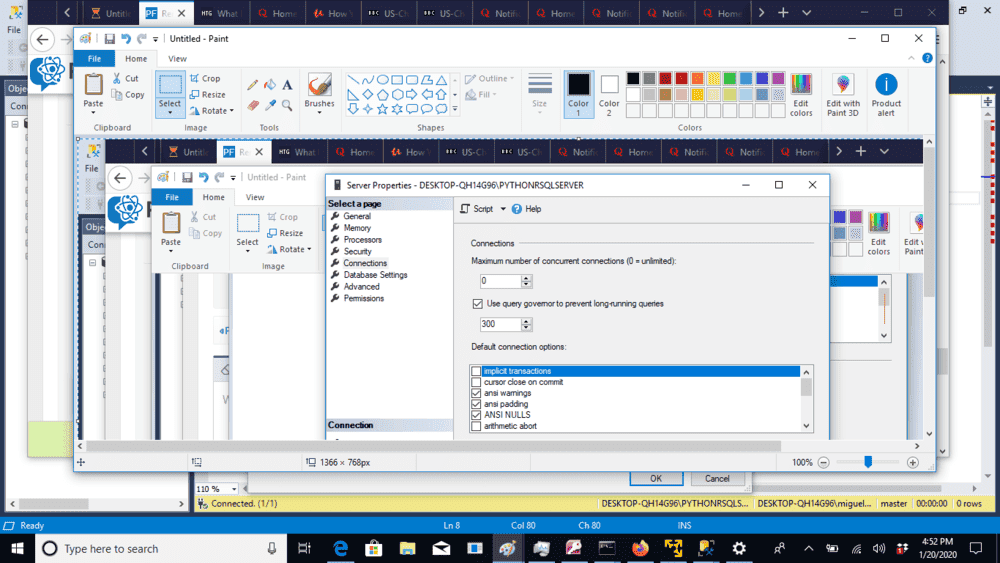Choose the Eraser tool
The height and width of the screenshot is (563, 1000).
tap(253, 105)
